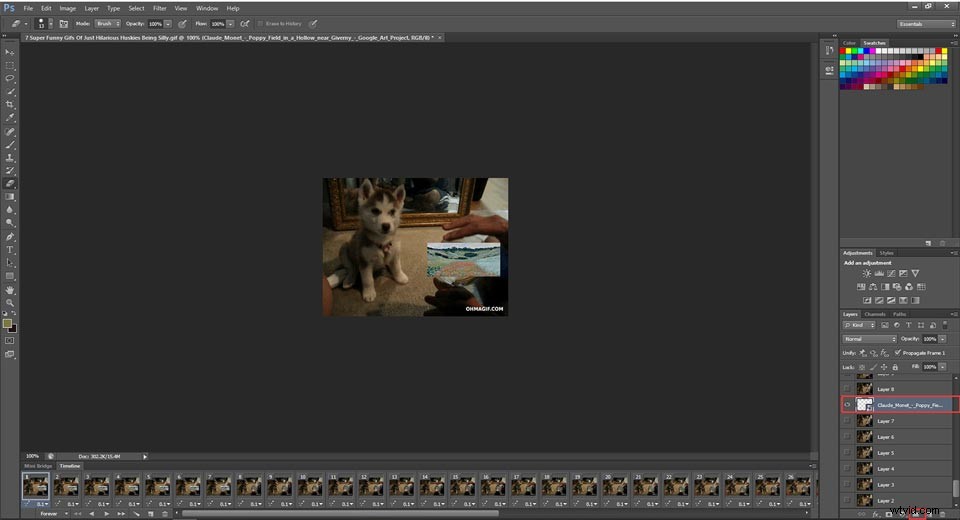This screenshot has height=520, width=960.
Task: Show Layer 3 visibility box
Action: (x=847, y=484)
